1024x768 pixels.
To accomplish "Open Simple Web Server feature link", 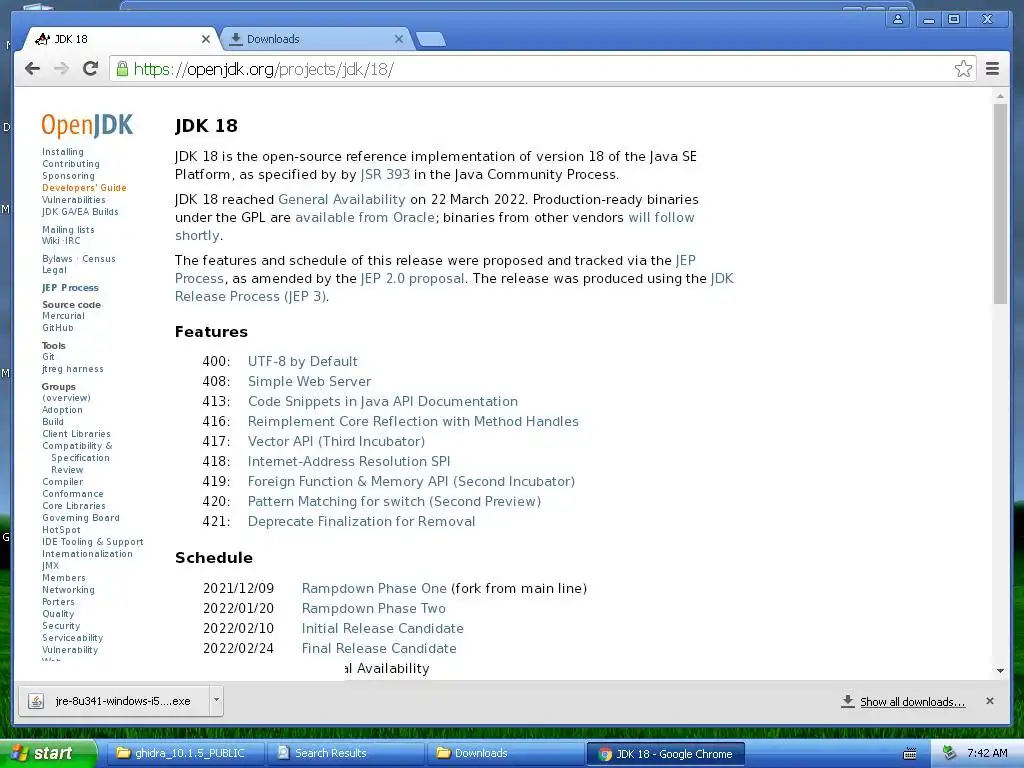I will pos(310,381).
